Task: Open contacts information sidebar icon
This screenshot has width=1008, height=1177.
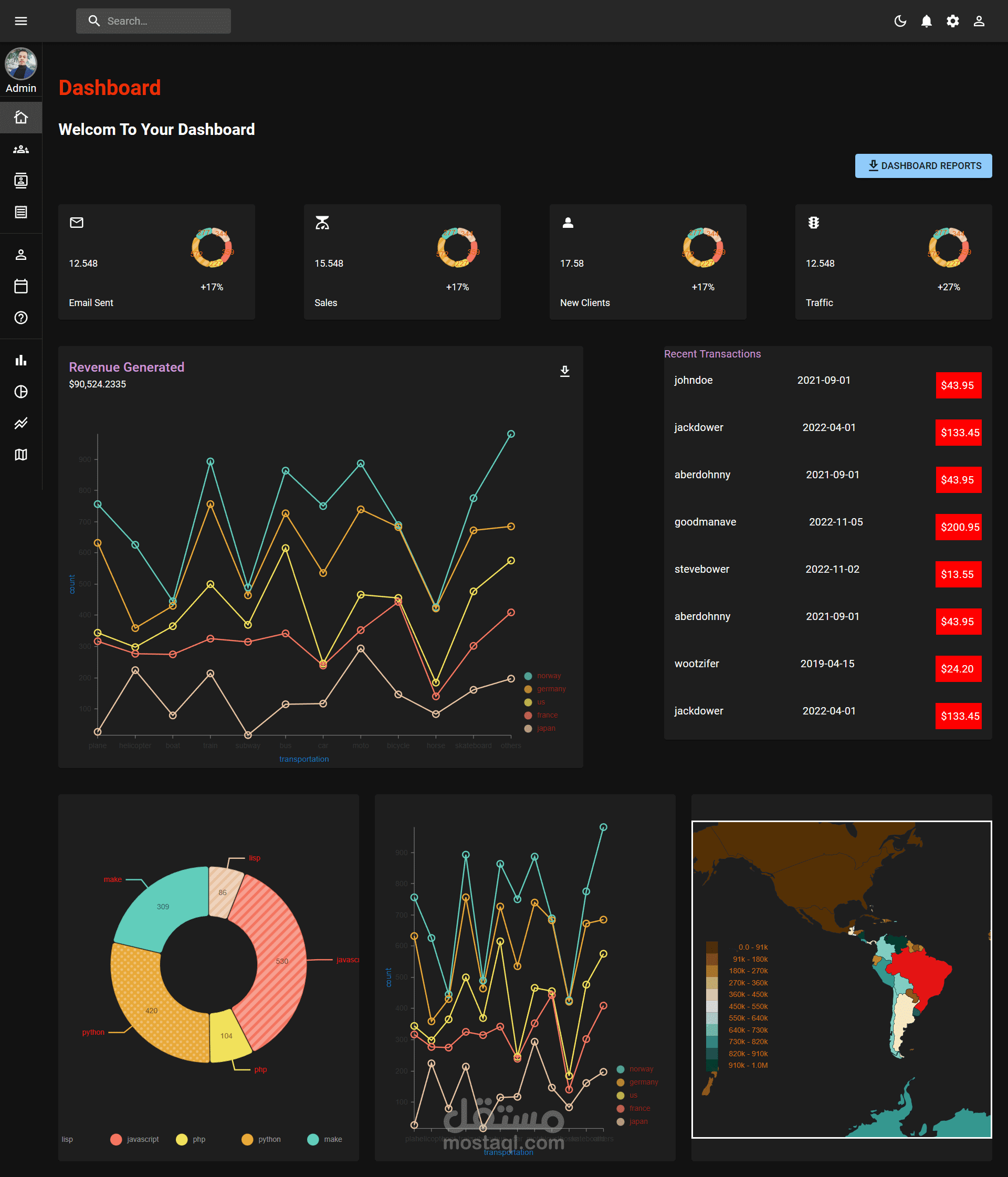Action: [21, 181]
